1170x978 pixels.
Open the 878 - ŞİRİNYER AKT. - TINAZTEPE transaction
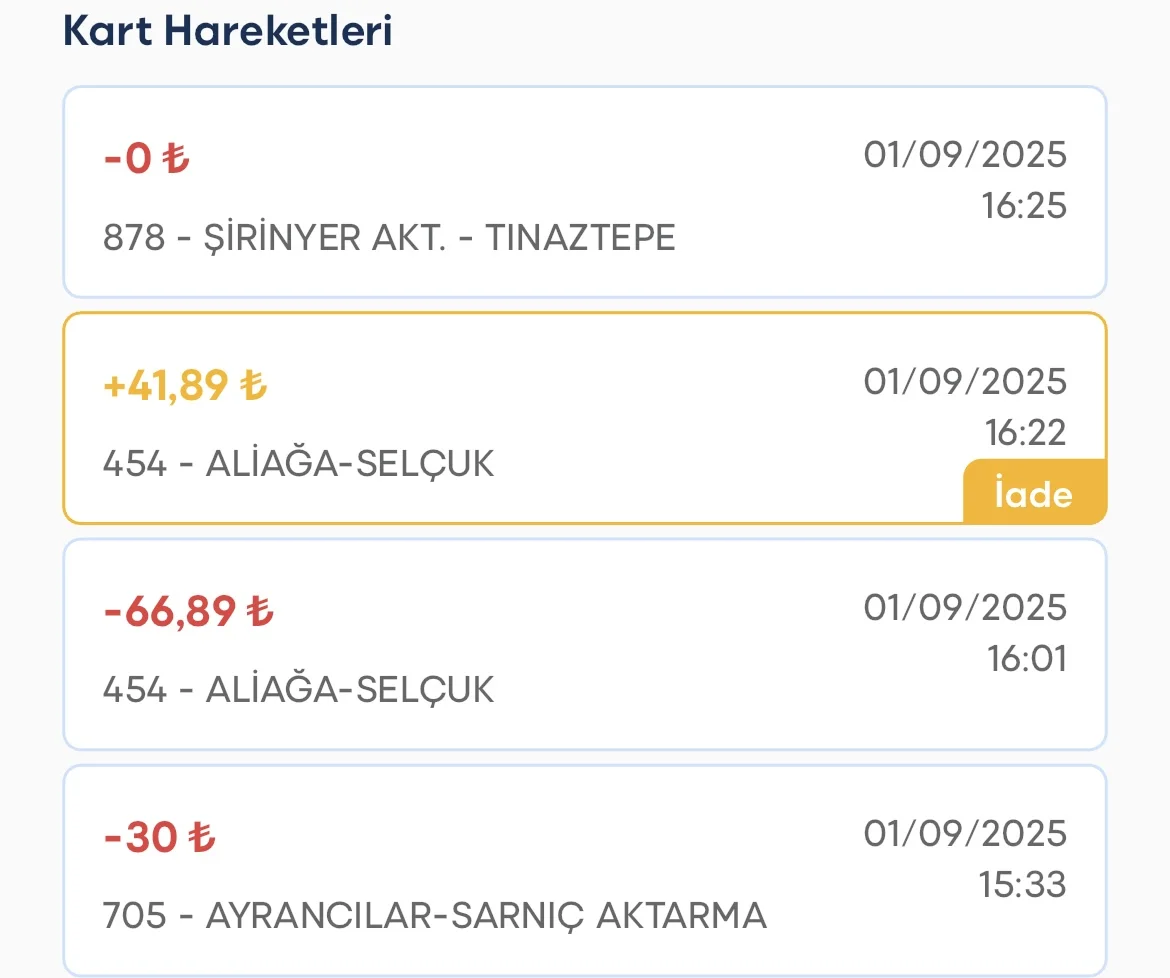389,238
